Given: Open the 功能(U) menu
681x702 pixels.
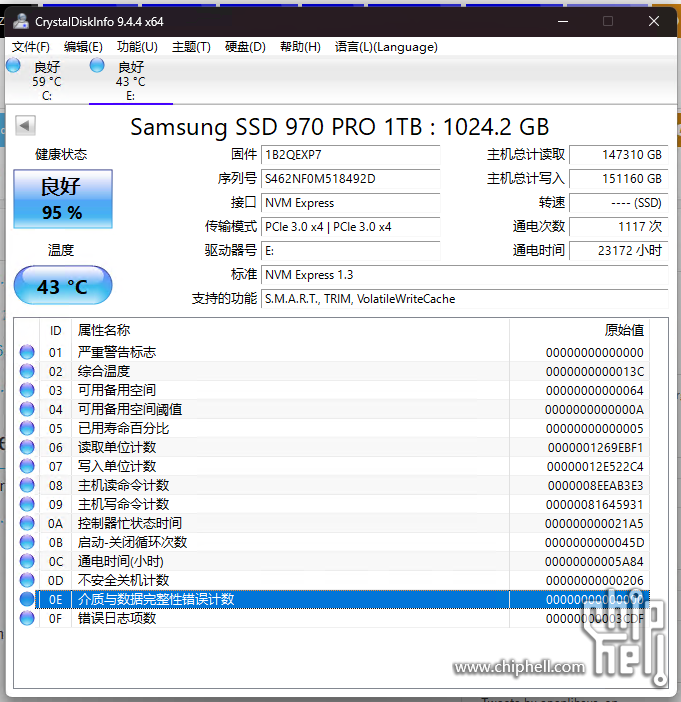Looking at the screenshot, I should click(137, 47).
